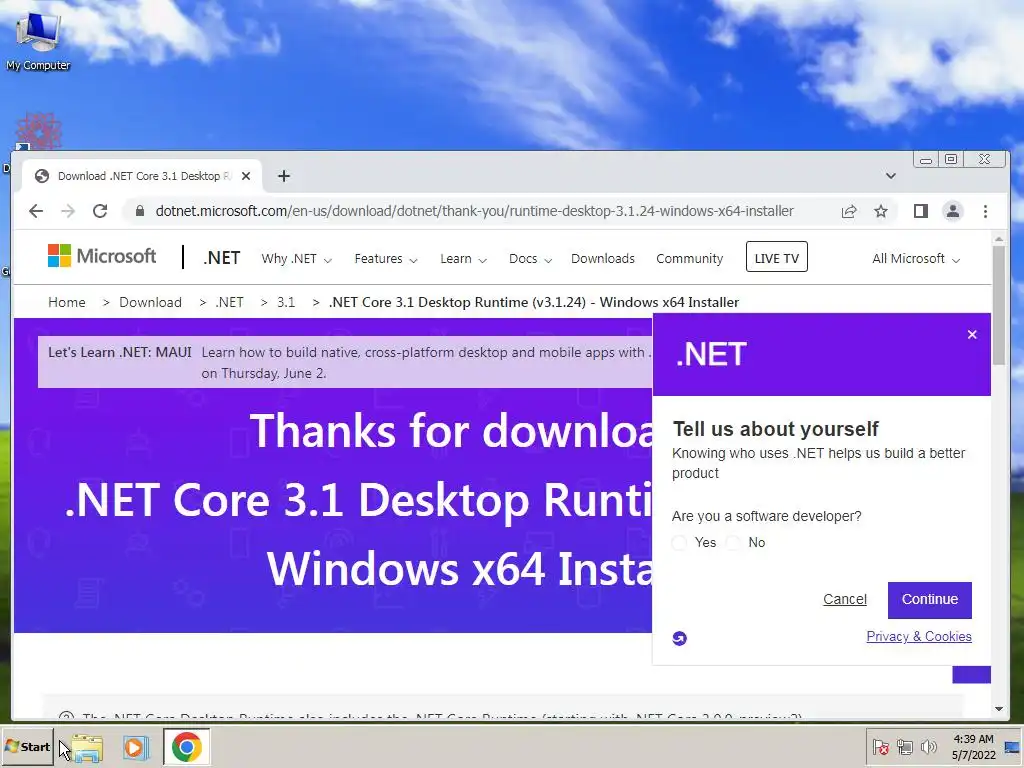The height and width of the screenshot is (768, 1024).
Task: Go to Download breadcrumb
Action: (150, 302)
